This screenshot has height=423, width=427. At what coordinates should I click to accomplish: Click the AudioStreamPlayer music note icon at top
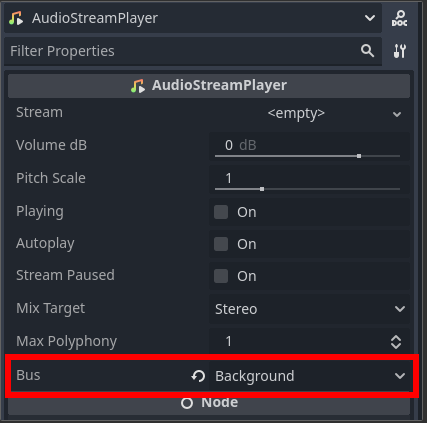point(16,18)
